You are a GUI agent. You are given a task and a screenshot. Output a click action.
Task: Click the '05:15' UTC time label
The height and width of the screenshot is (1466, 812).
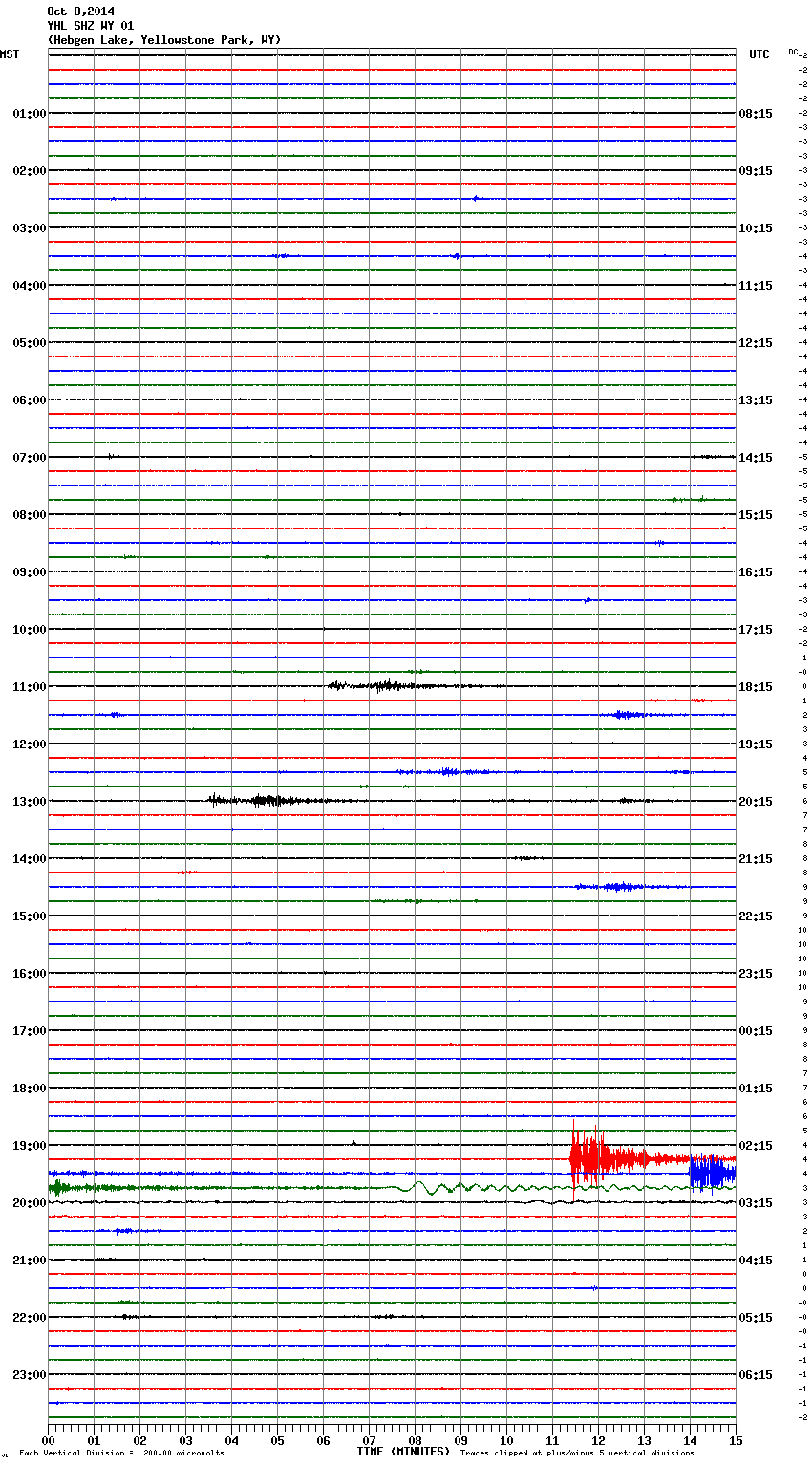756,1317
